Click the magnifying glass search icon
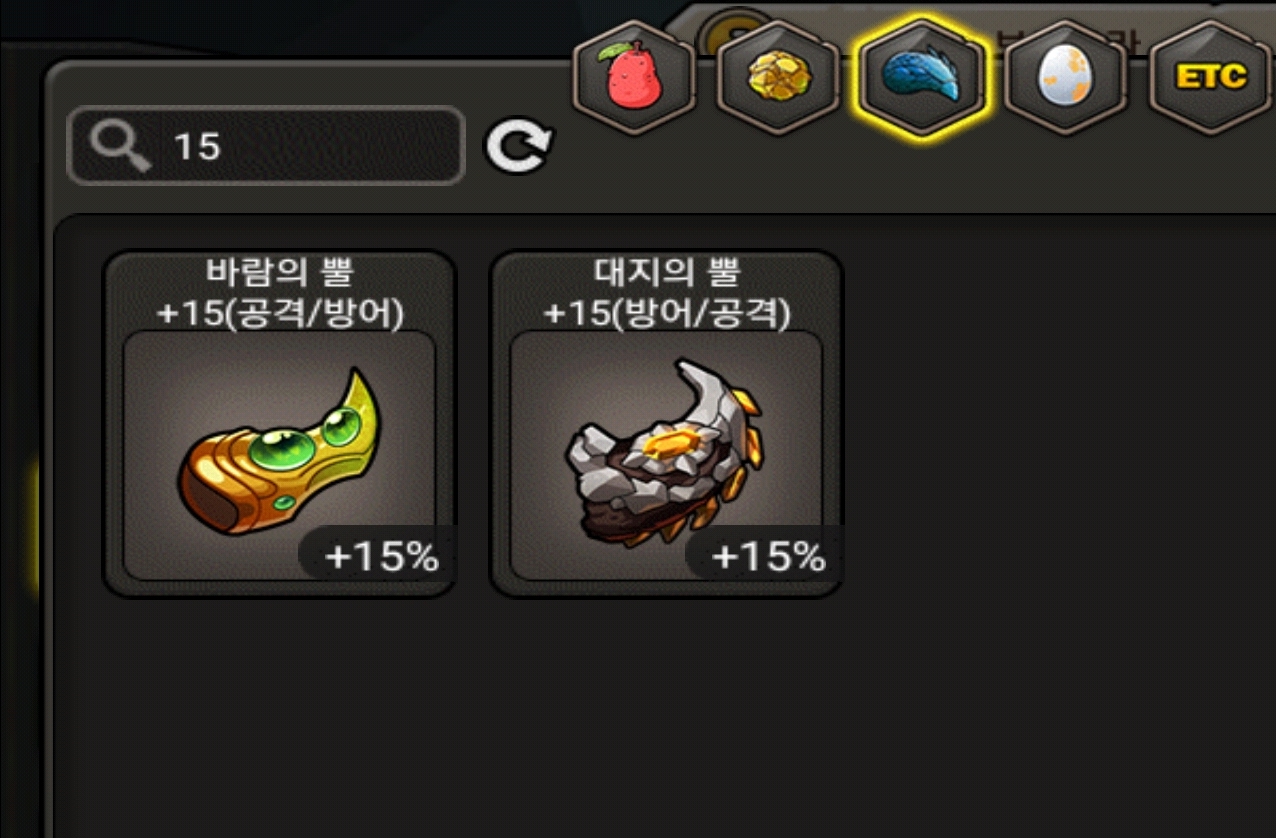1276x838 pixels. point(119,146)
